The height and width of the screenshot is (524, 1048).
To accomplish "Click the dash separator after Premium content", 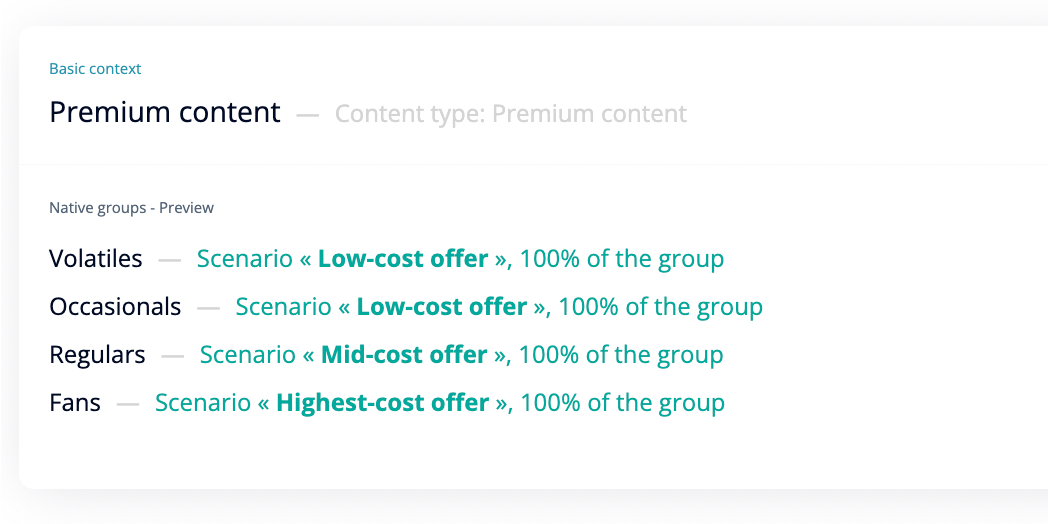I will [307, 116].
